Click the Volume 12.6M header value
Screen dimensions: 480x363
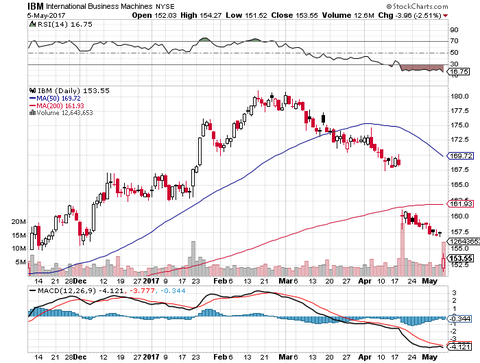[348, 15]
